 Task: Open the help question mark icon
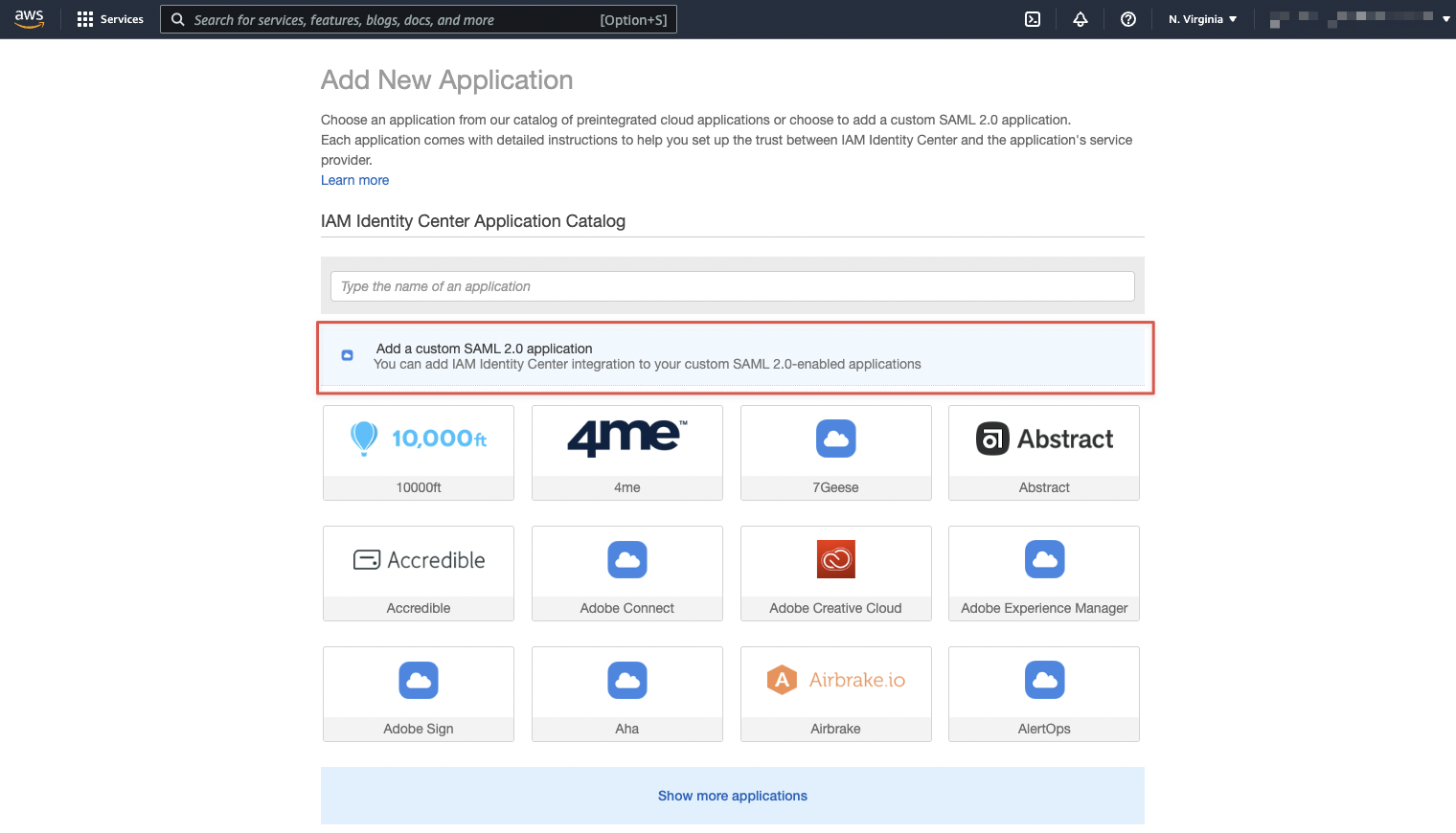coord(1128,19)
